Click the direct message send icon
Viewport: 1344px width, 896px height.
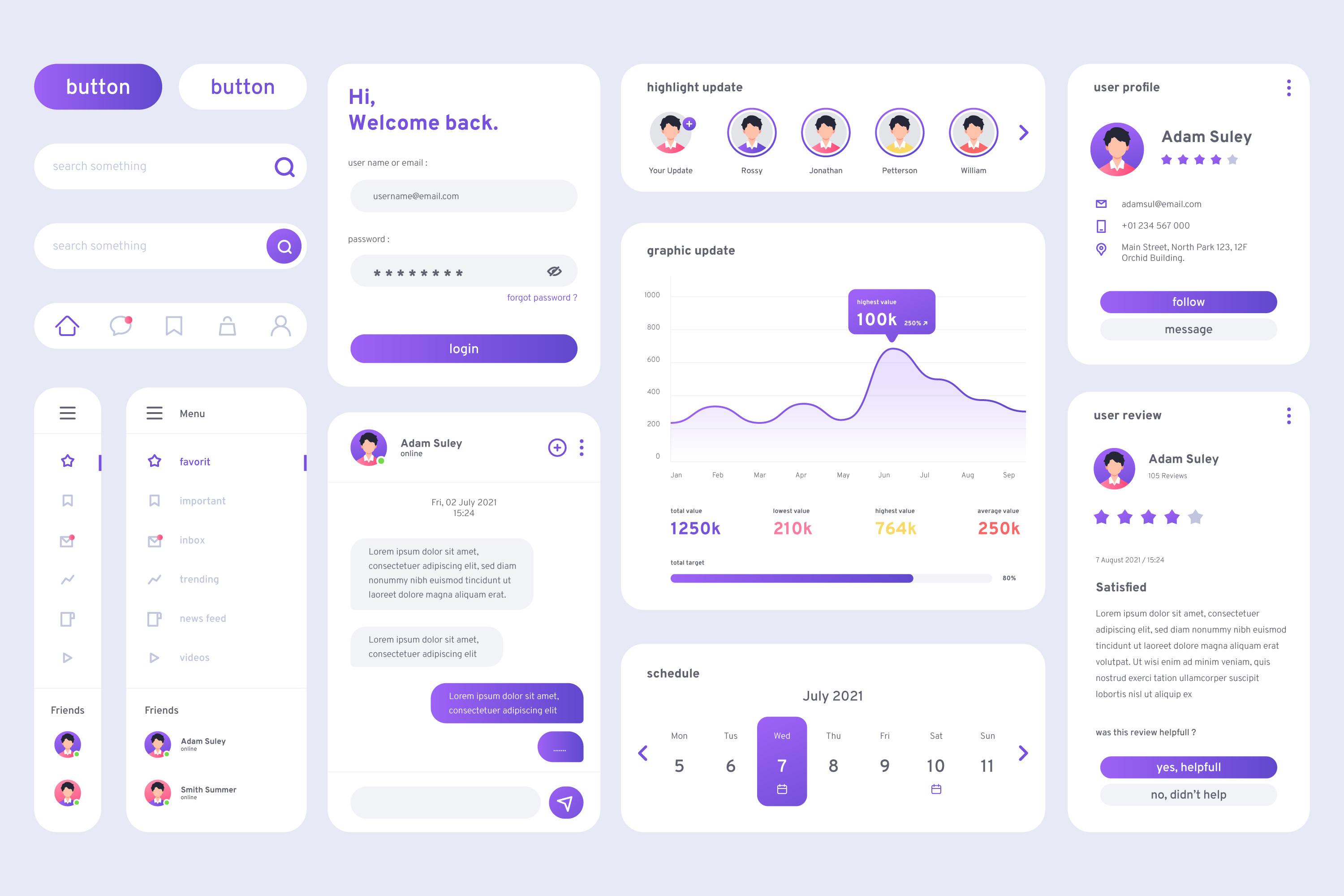point(563,800)
